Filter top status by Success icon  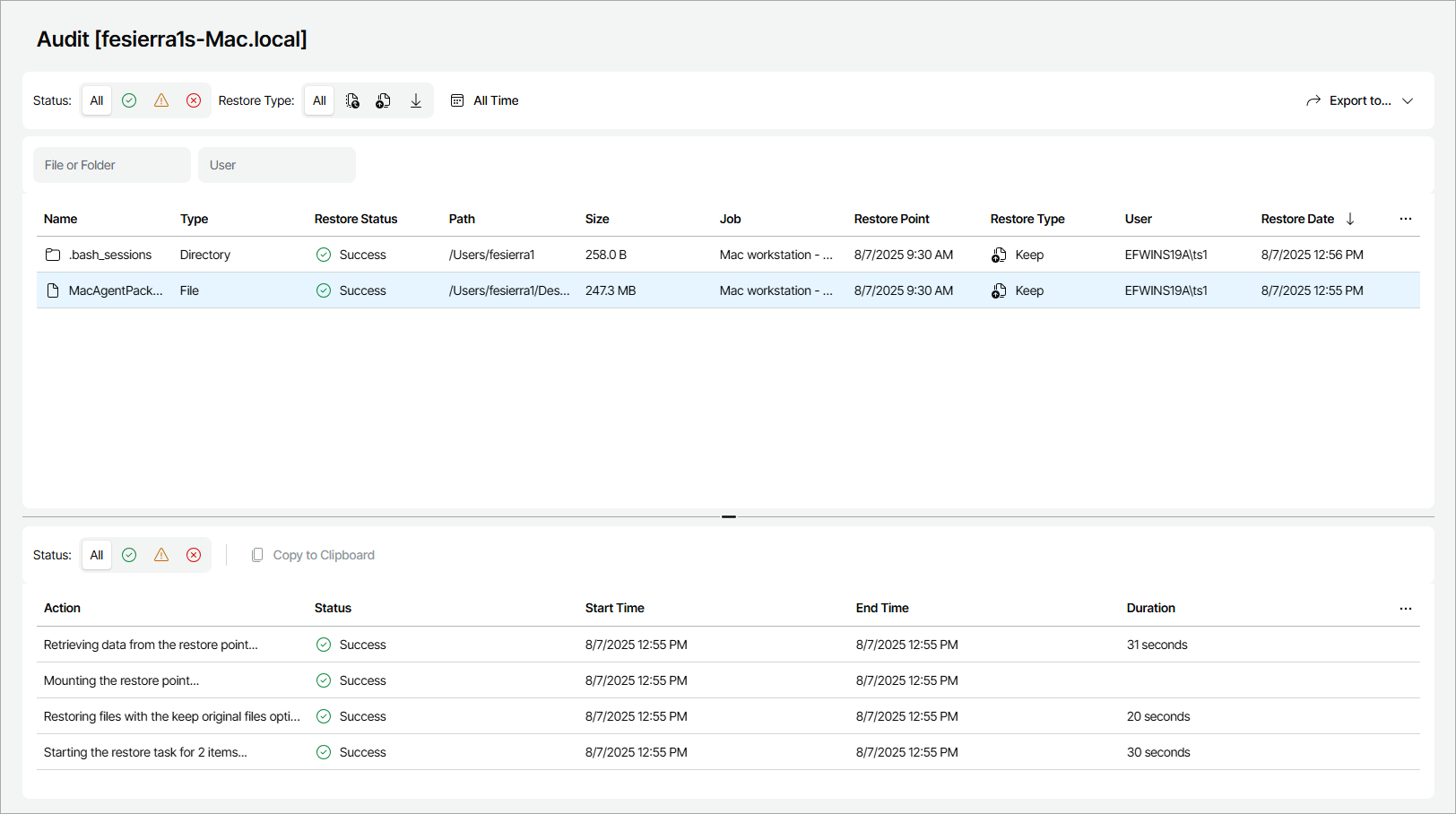click(x=129, y=100)
